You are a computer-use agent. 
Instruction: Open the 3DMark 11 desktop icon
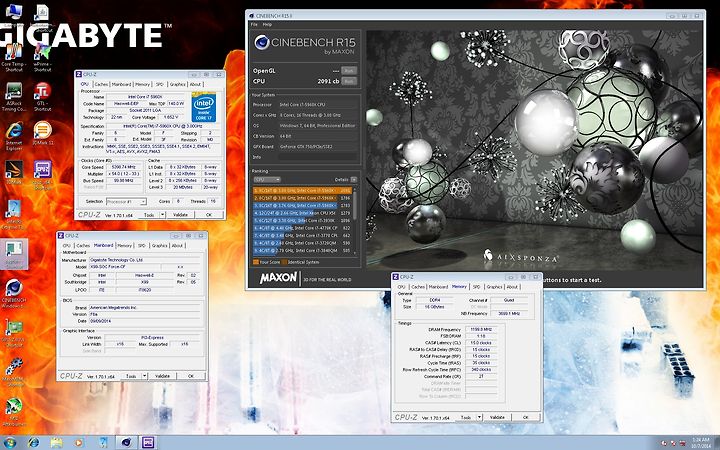(x=42, y=133)
